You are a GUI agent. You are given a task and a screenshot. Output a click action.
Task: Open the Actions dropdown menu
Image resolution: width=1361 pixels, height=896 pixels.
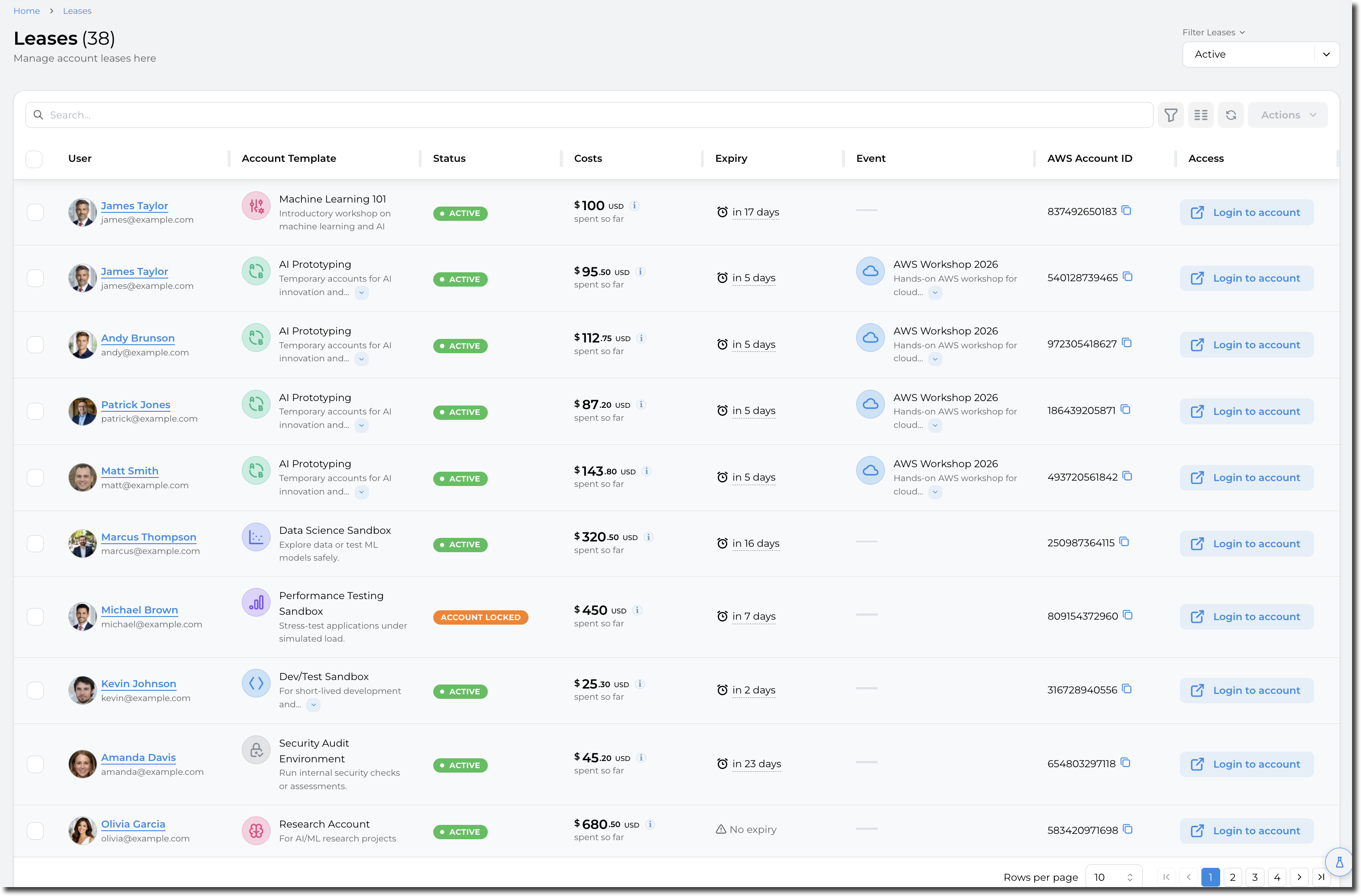[1287, 115]
